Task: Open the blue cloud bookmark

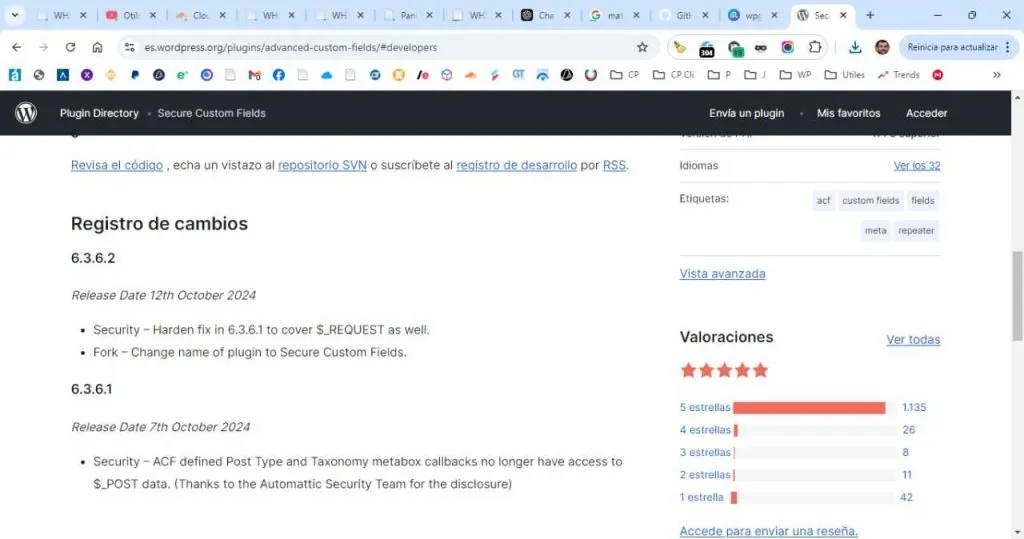Action: point(327,75)
